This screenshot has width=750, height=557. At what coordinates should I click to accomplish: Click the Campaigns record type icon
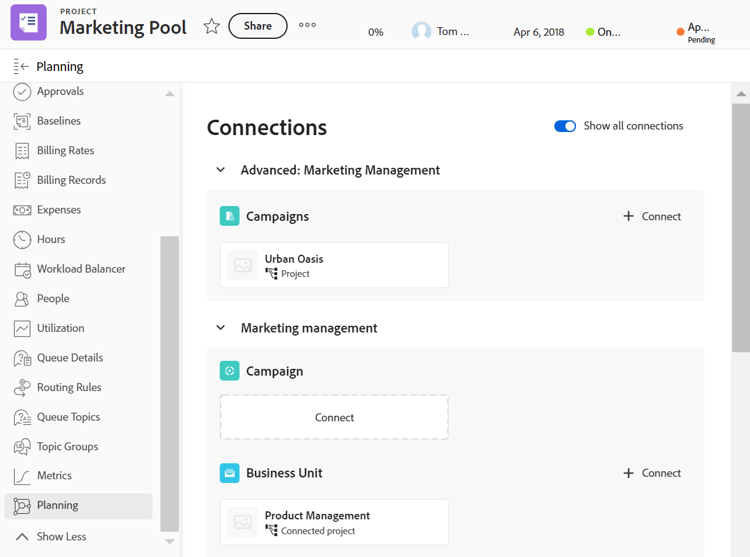tap(229, 216)
